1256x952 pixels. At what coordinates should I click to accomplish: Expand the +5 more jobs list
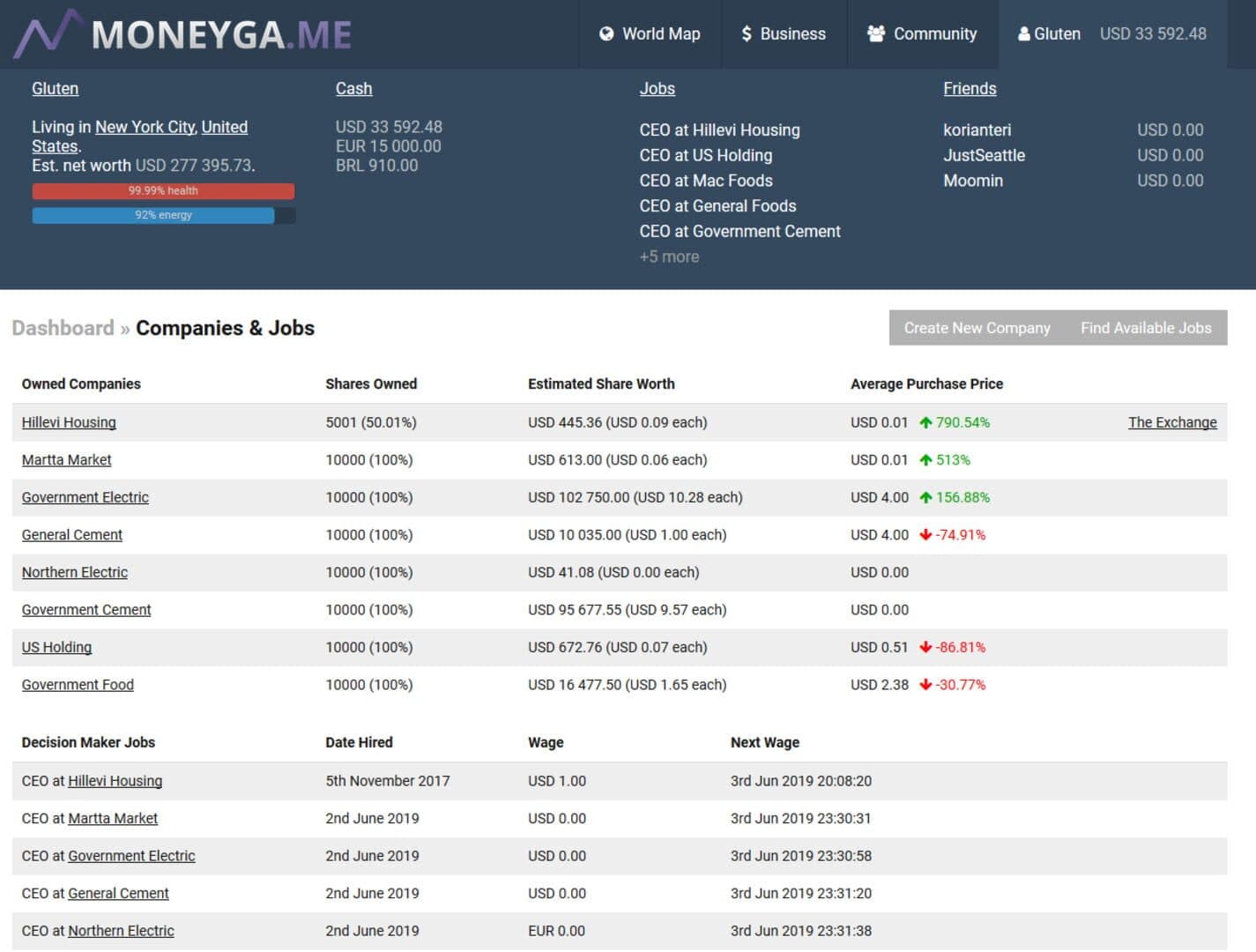coord(669,257)
